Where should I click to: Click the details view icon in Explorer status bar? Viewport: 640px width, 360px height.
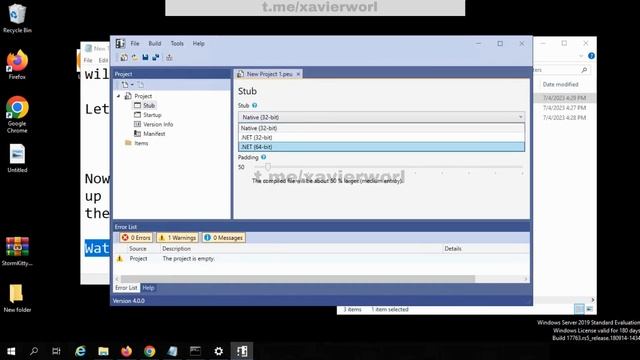pyautogui.click(x=579, y=309)
